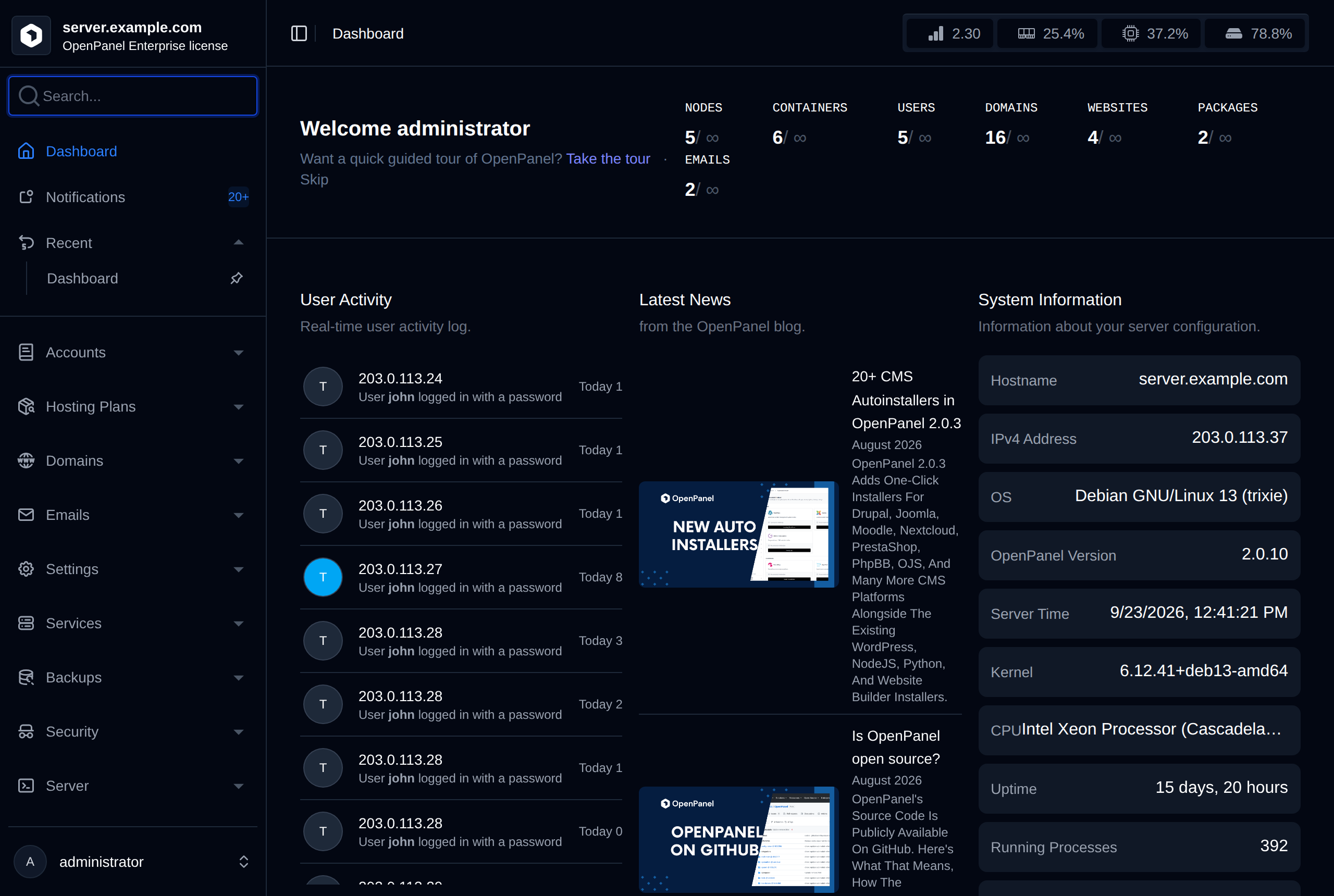Image resolution: width=1334 pixels, height=896 pixels.
Task: Click the Accounts list icon
Action: click(26, 353)
